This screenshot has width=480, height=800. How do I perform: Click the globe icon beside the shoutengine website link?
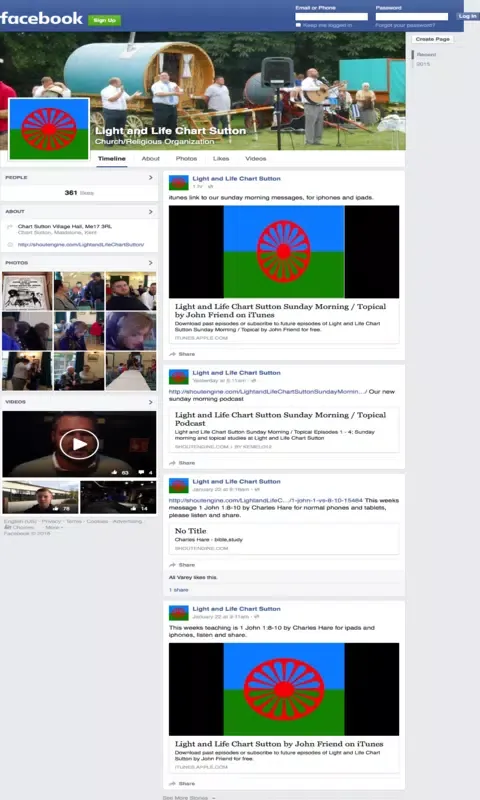10,245
